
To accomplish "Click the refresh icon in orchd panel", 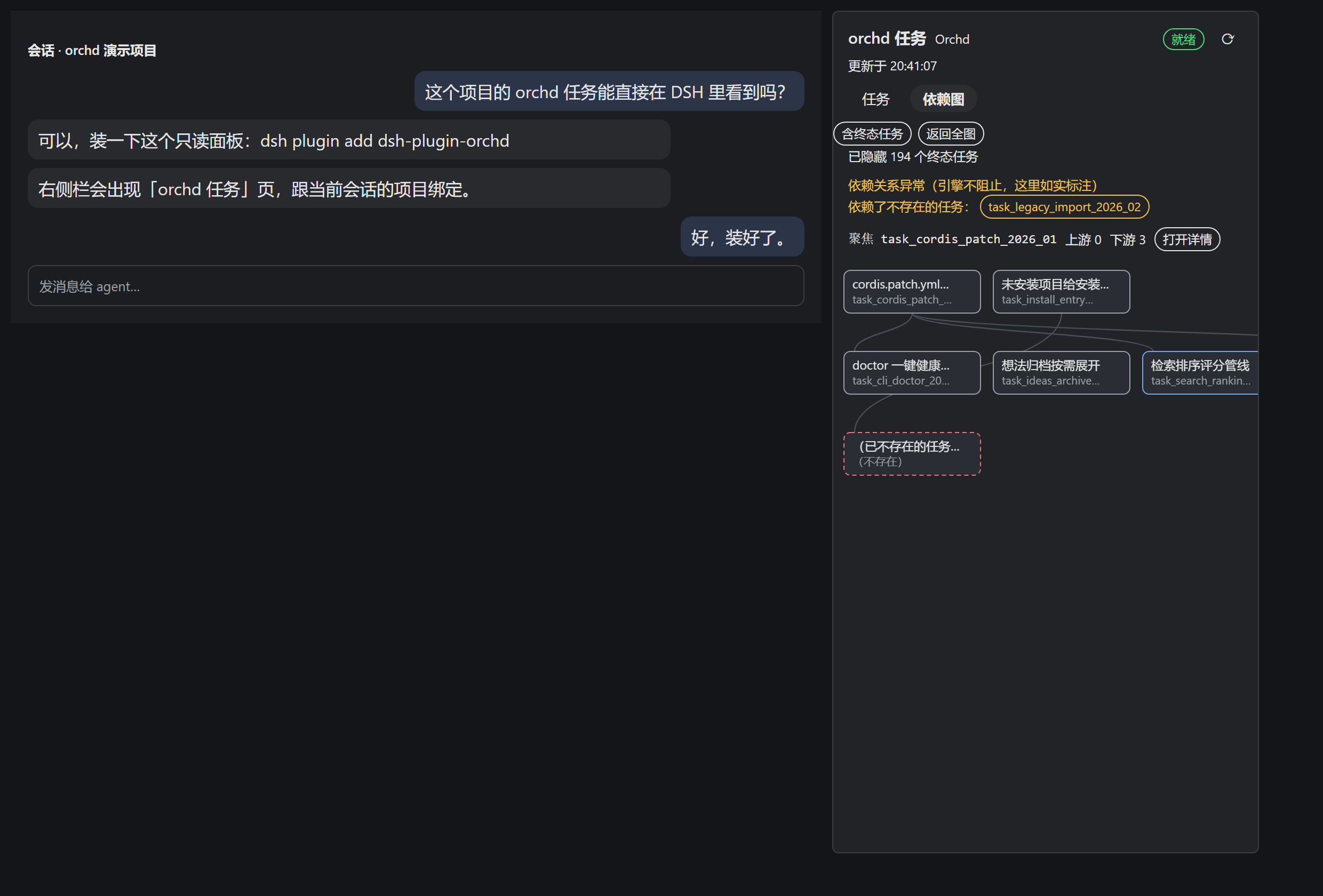I will [1228, 39].
